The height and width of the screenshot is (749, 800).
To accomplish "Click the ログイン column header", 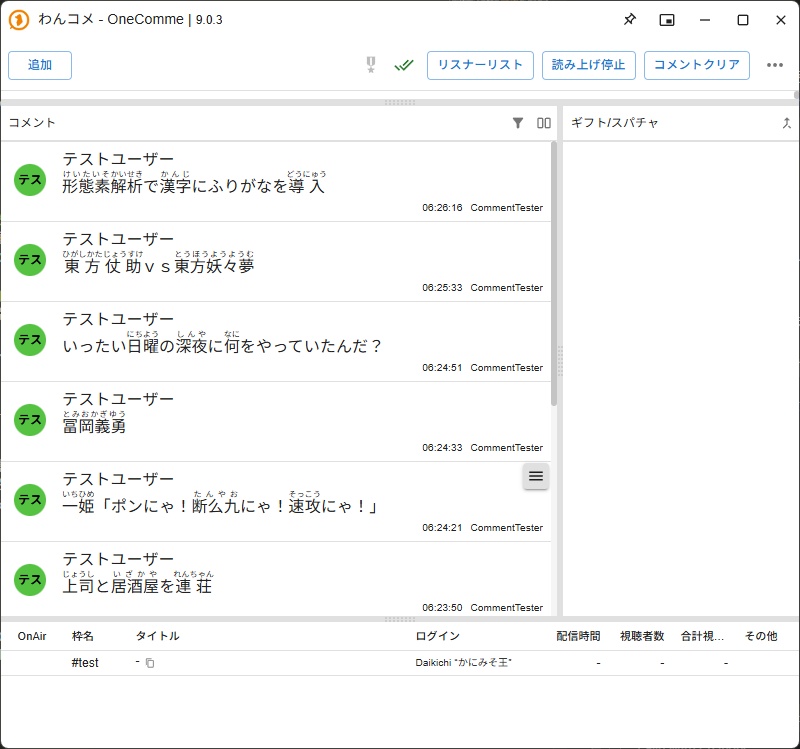I will 438,636.
